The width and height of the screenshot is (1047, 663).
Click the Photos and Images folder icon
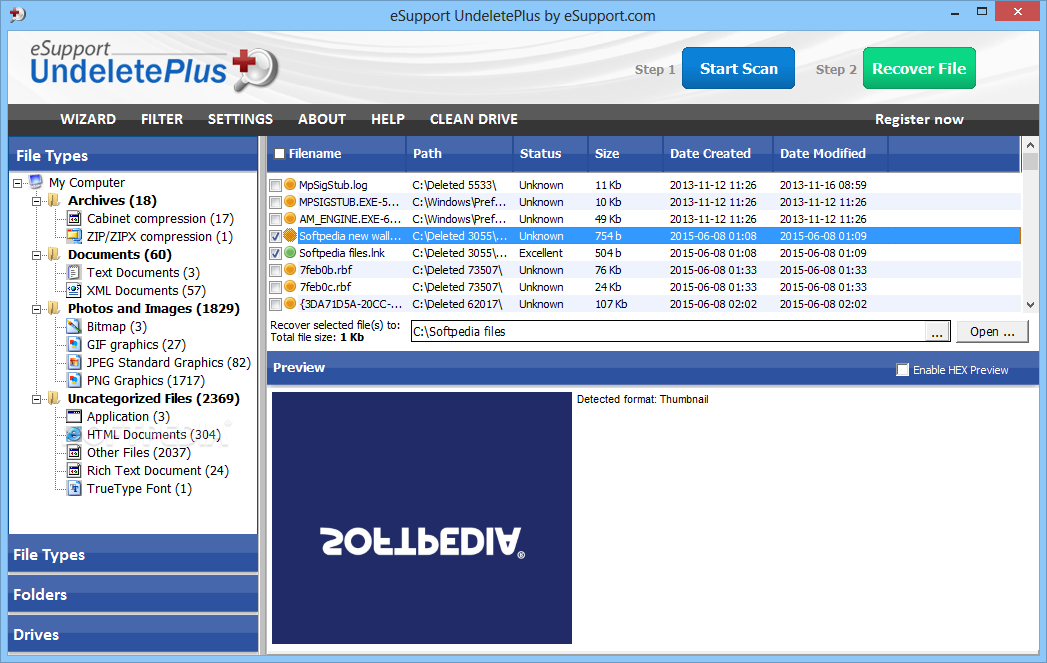pyautogui.click(x=54, y=308)
